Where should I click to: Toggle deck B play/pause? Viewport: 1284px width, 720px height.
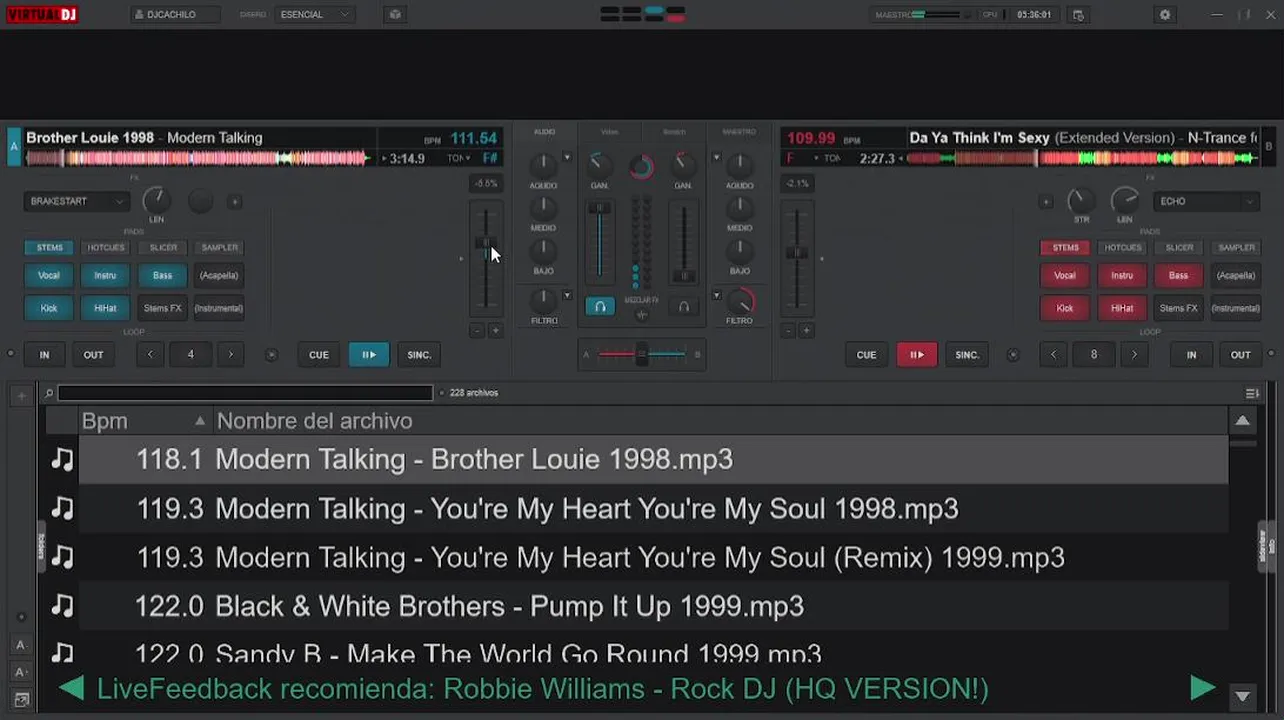[x=917, y=354]
